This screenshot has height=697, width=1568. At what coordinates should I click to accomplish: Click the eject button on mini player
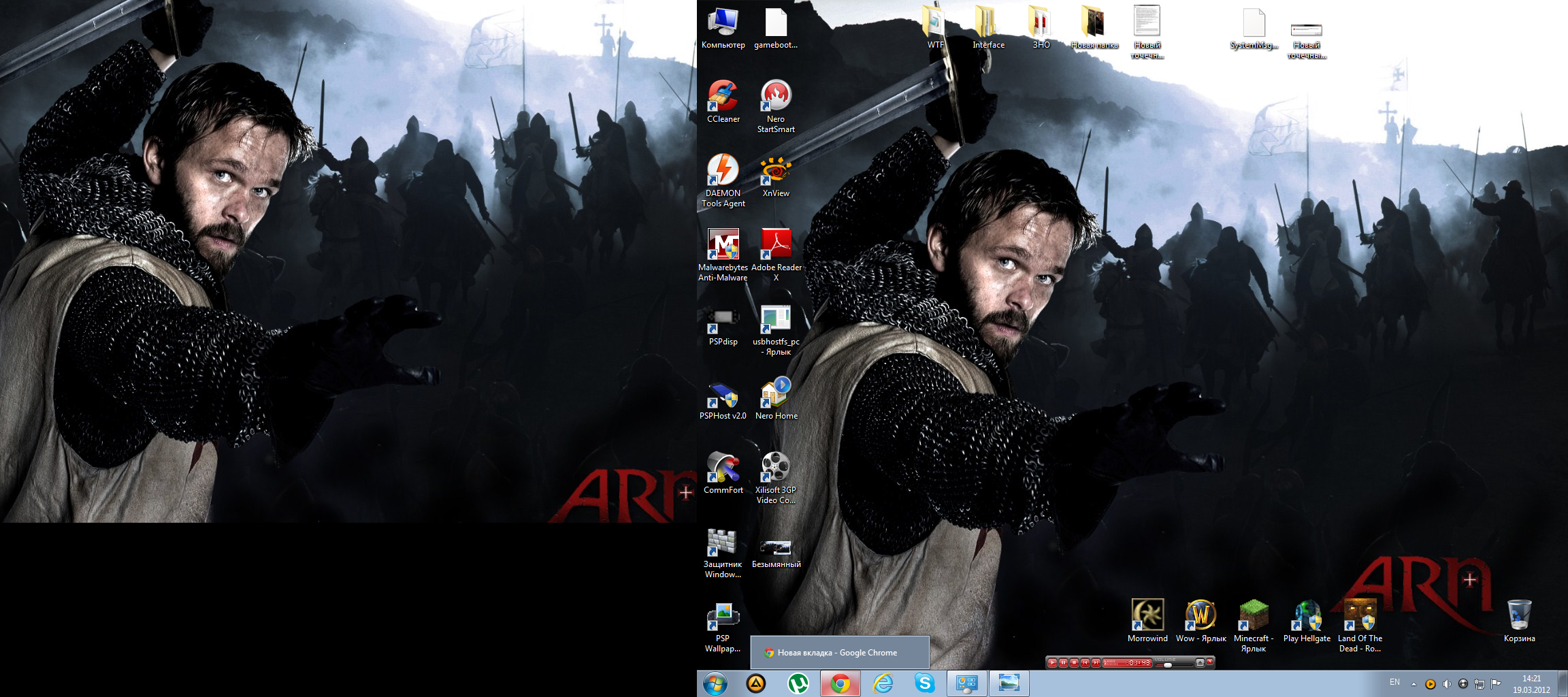[1200, 663]
